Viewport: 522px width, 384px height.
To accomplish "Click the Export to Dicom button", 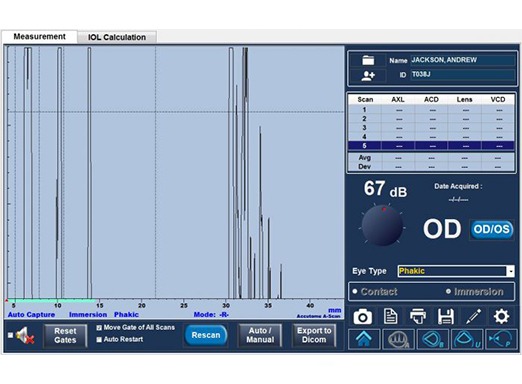I will [314, 335].
